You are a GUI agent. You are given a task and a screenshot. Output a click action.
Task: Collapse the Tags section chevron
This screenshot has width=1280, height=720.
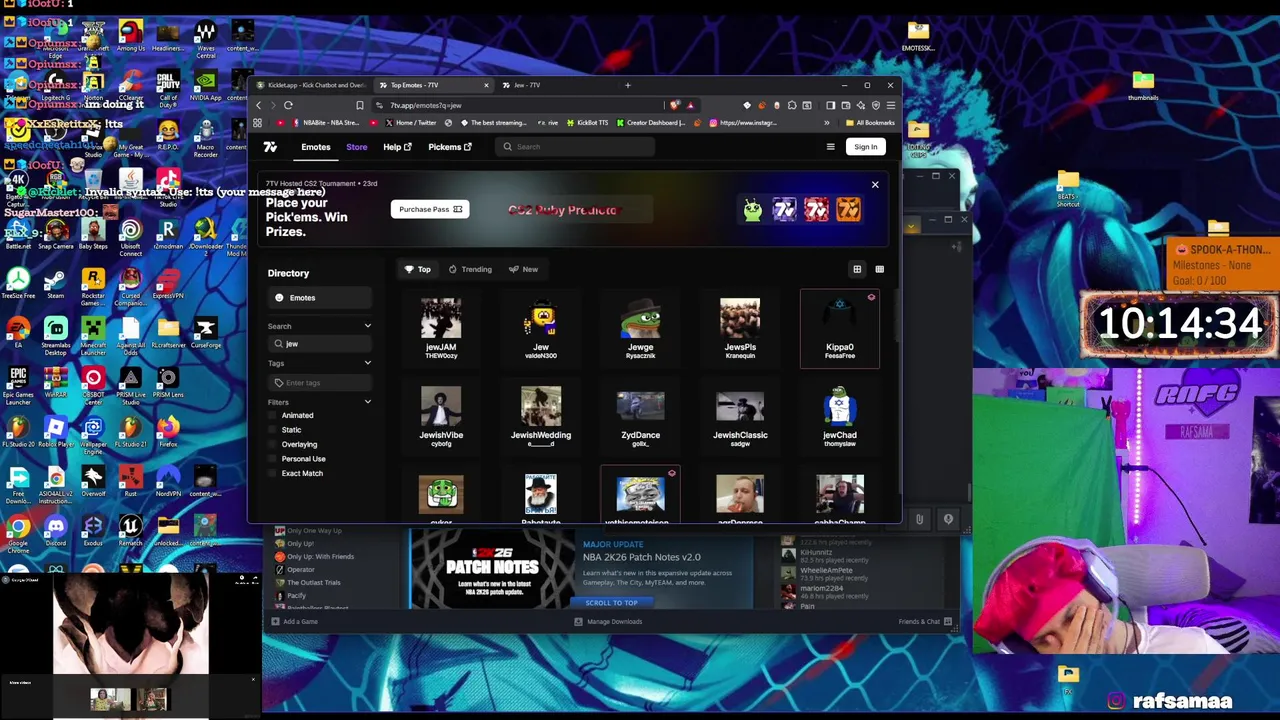(367, 363)
